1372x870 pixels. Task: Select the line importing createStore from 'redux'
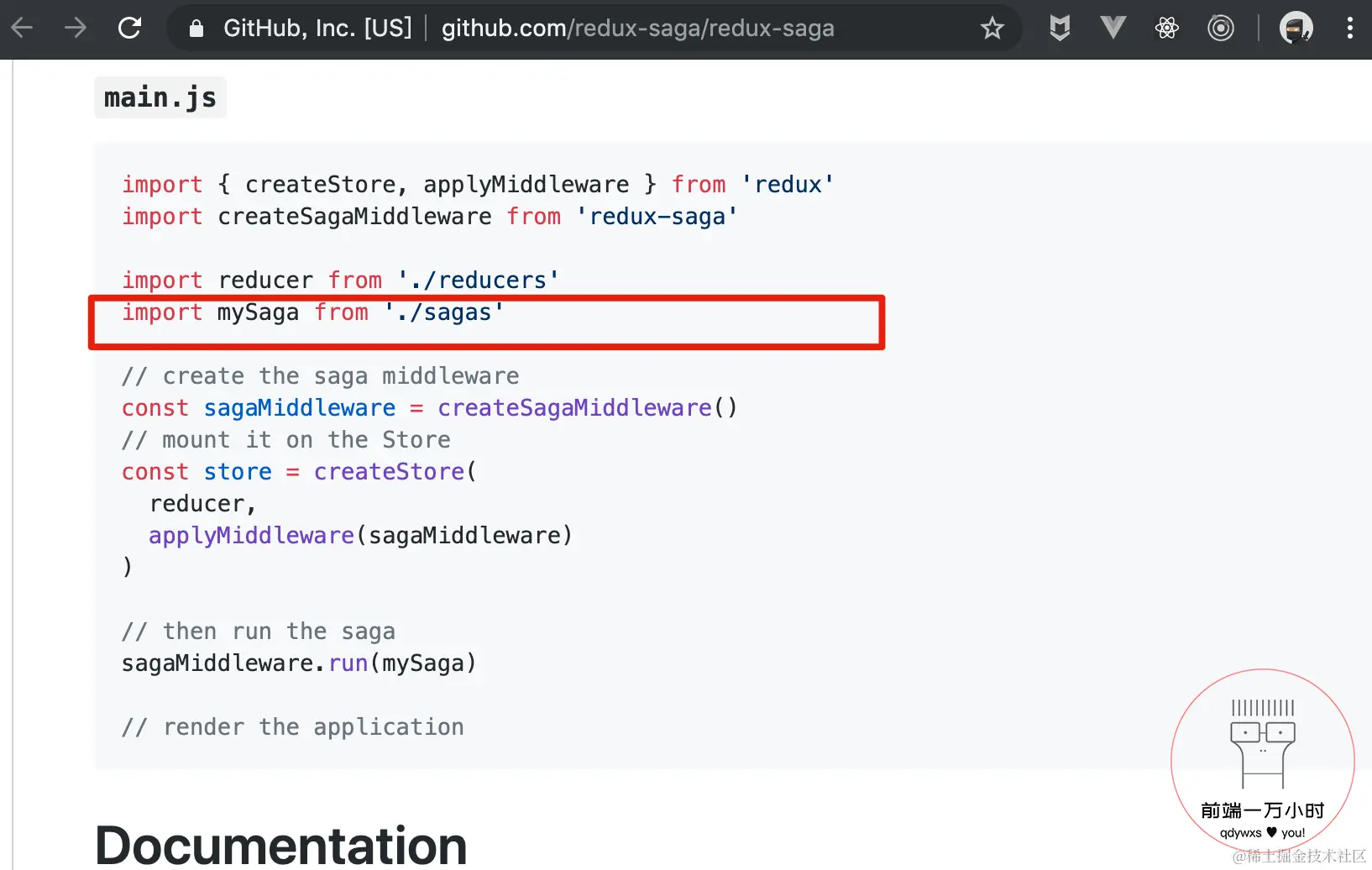(x=478, y=185)
